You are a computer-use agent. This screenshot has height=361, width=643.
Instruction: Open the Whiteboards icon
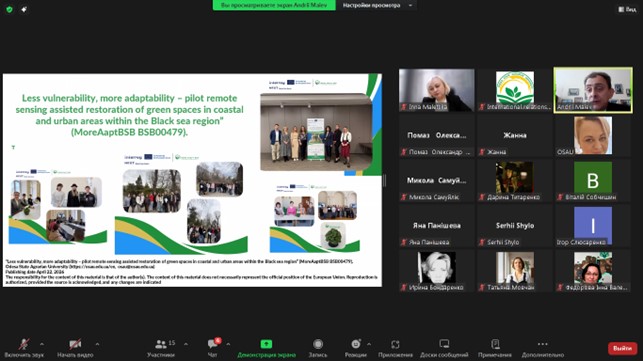click(444, 344)
